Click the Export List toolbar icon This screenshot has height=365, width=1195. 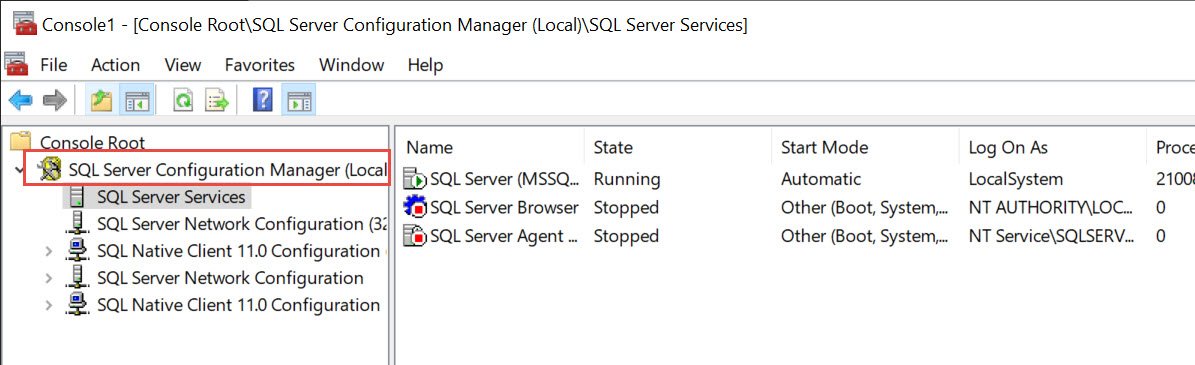click(x=217, y=100)
